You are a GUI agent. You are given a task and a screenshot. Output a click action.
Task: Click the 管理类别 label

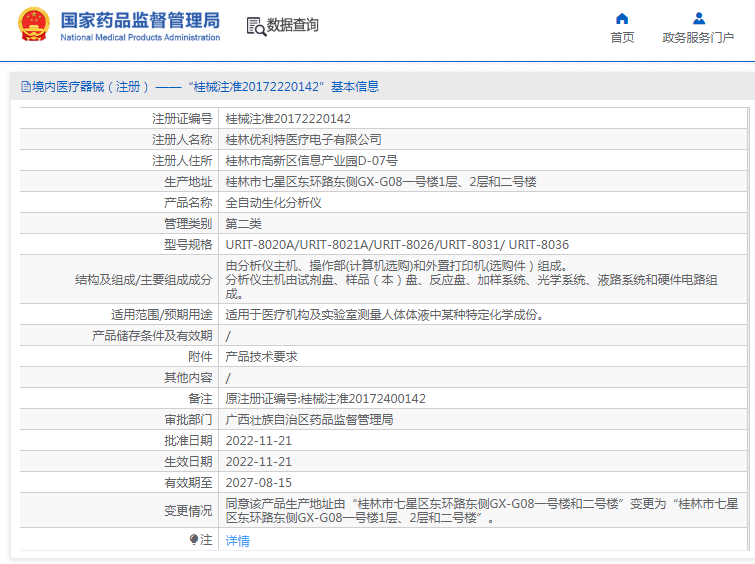coord(188,224)
